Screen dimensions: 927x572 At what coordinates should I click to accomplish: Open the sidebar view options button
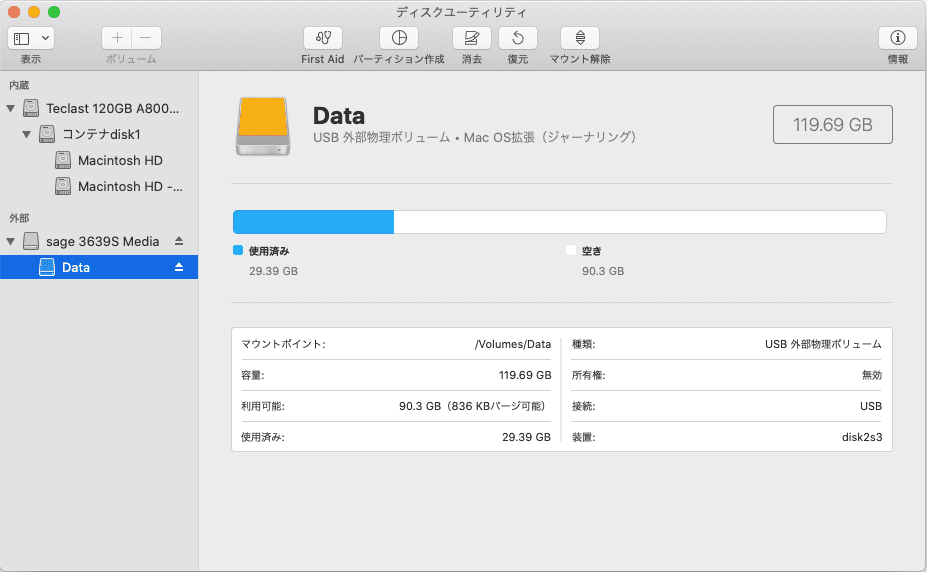pyautogui.click(x=31, y=38)
